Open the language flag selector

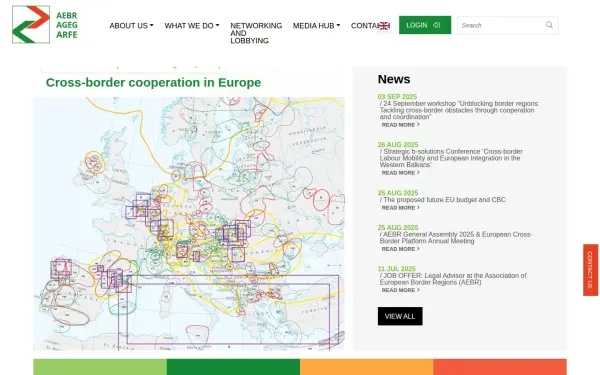[x=384, y=26]
